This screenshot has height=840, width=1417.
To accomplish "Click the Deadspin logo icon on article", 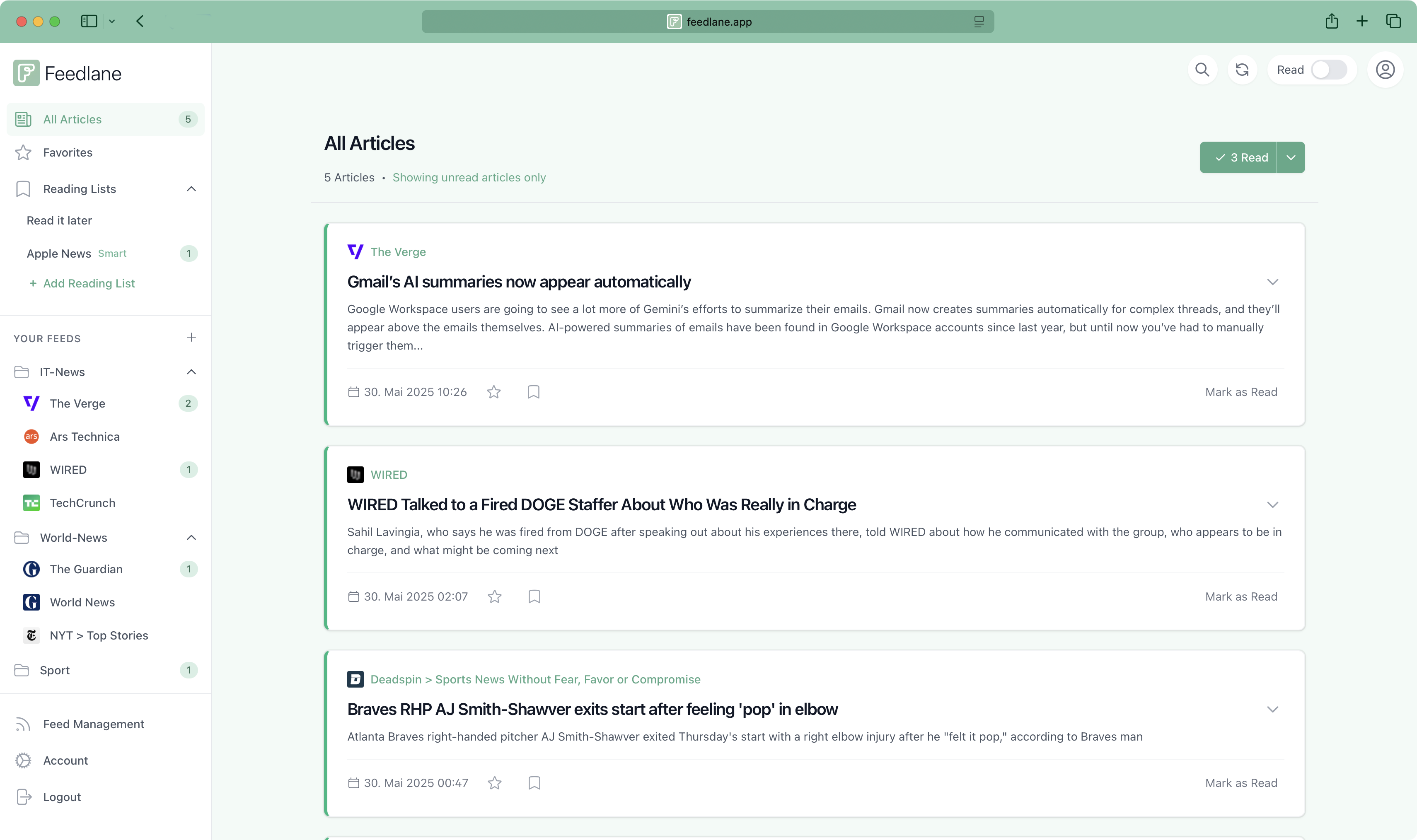I will [355, 679].
